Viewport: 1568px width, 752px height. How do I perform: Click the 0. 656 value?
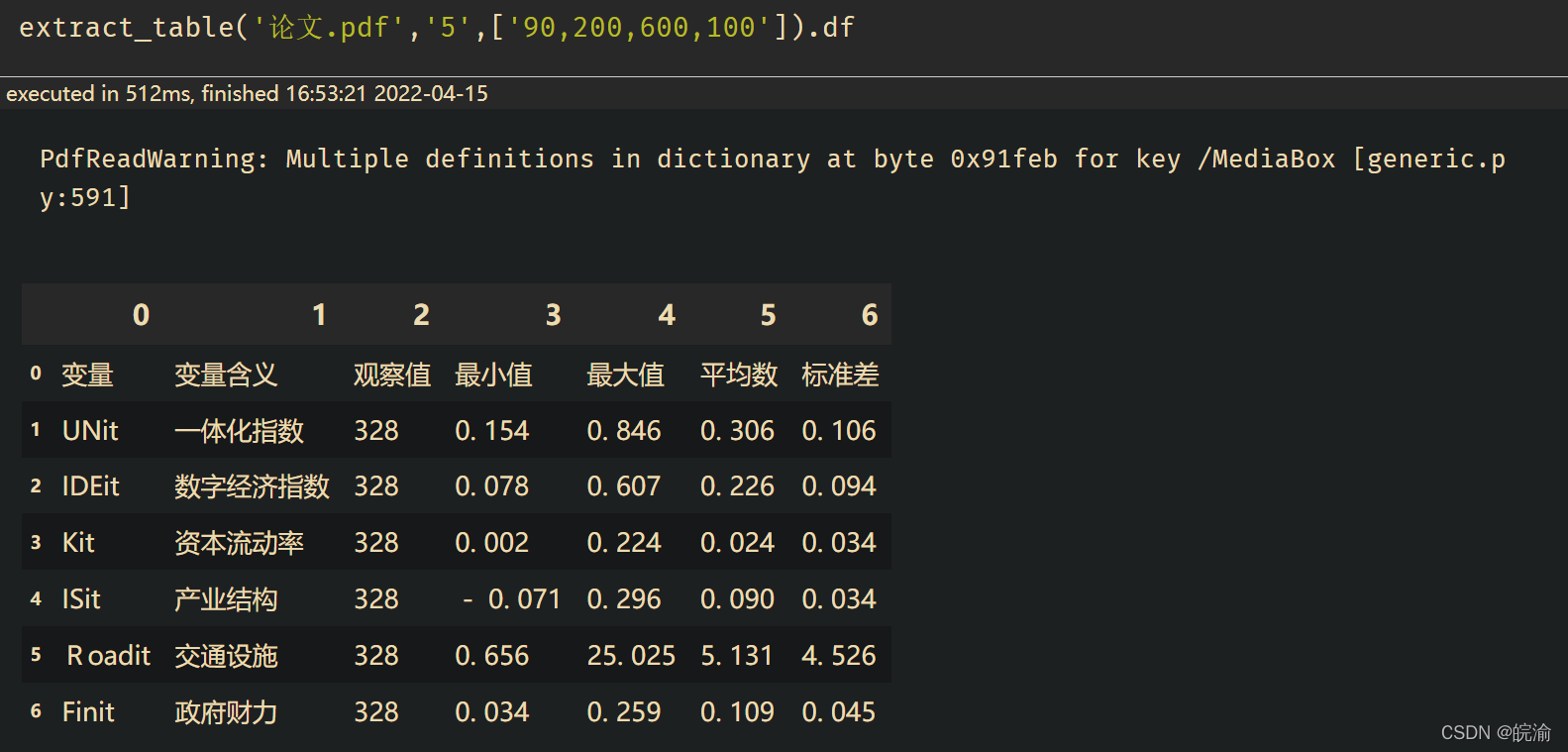(x=492, y=655)
